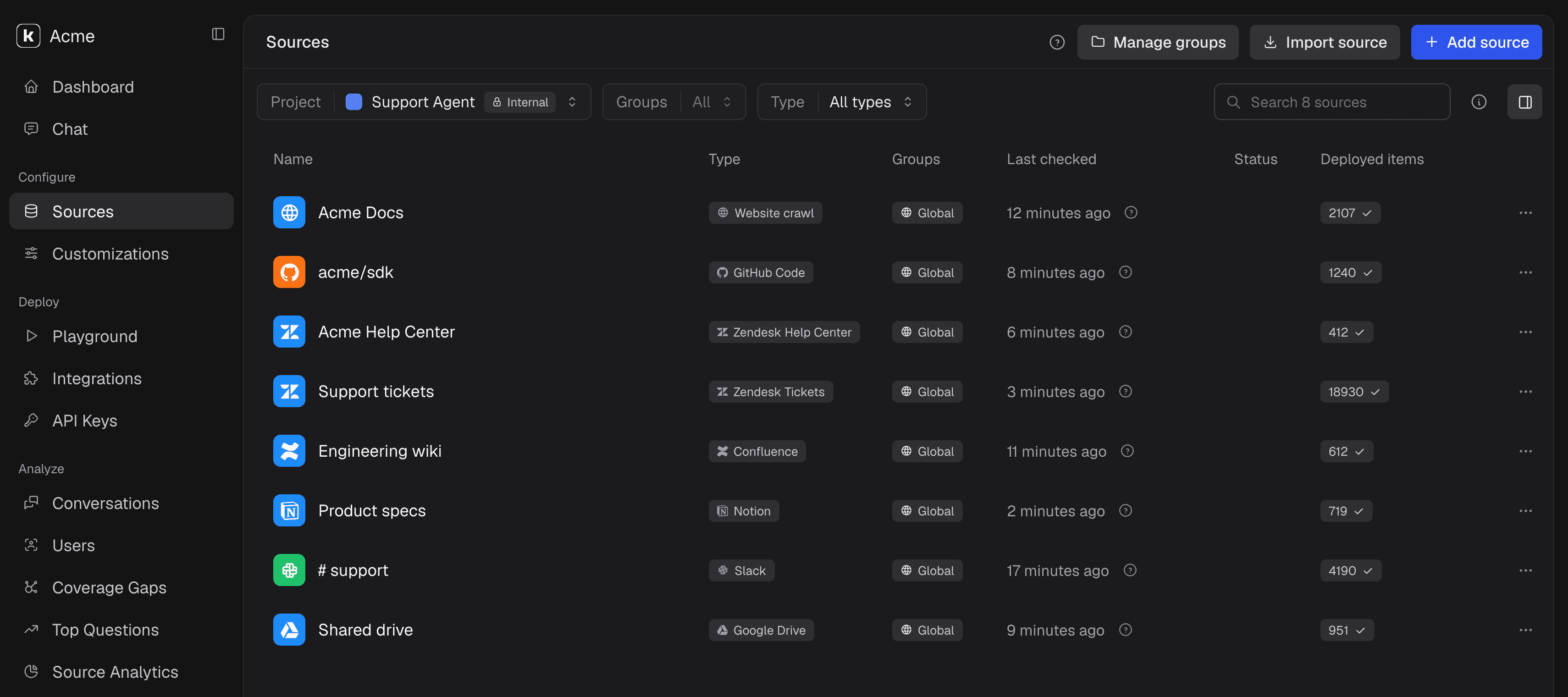Screen dimensions: 1568x697
Task: Collapse the sidebar using the panel icon
Action: (218, 34)
